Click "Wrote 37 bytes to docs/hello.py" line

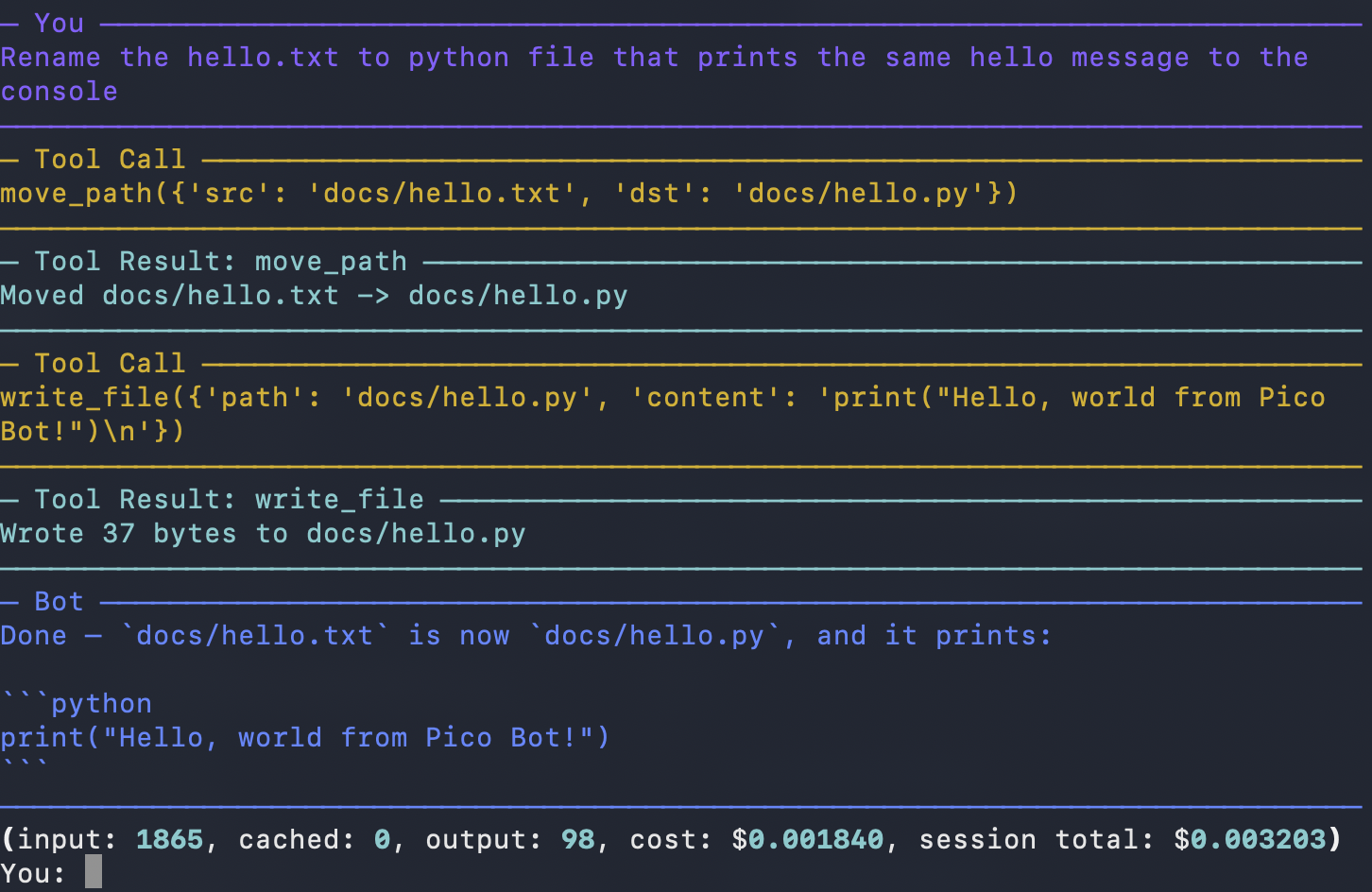(x=263, y=534)
